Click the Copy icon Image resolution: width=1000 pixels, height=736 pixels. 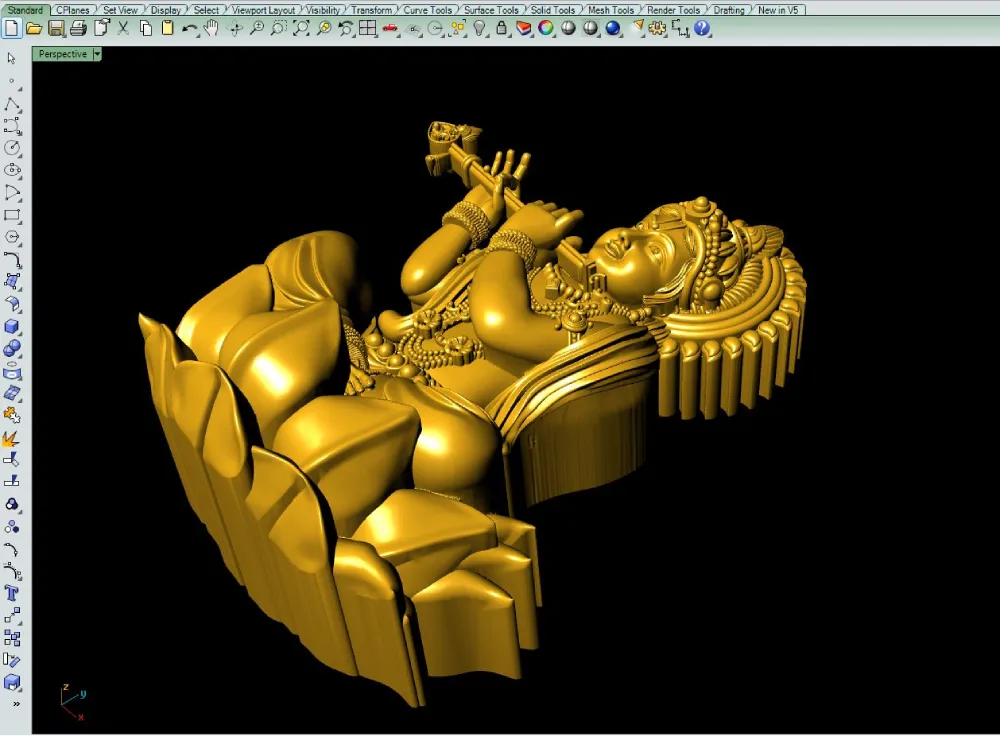click(145, 28)
